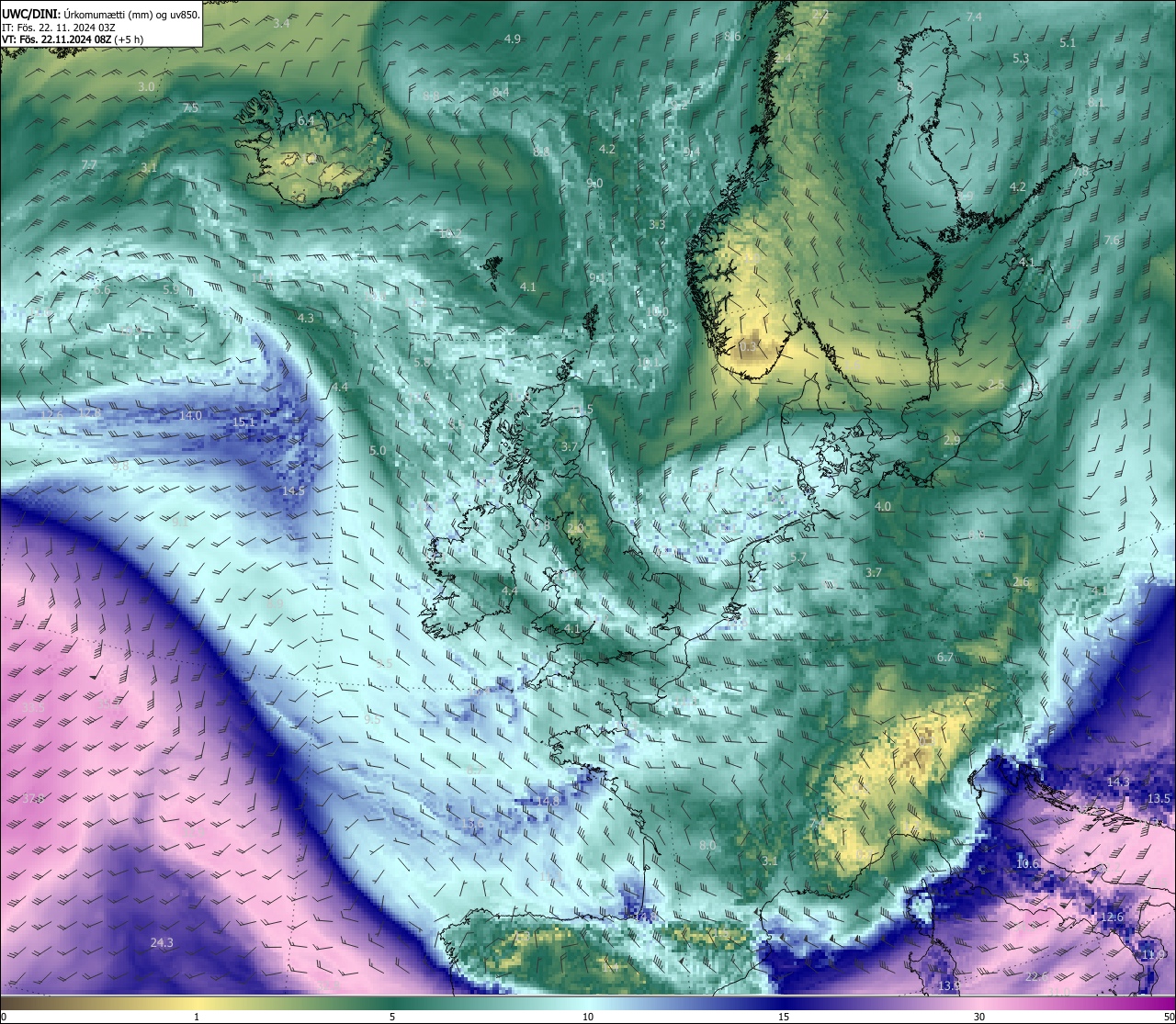This screenshot has width=1176, height=1024.
Task: Click the 4.9 value on the map
Action: (513, 39)
